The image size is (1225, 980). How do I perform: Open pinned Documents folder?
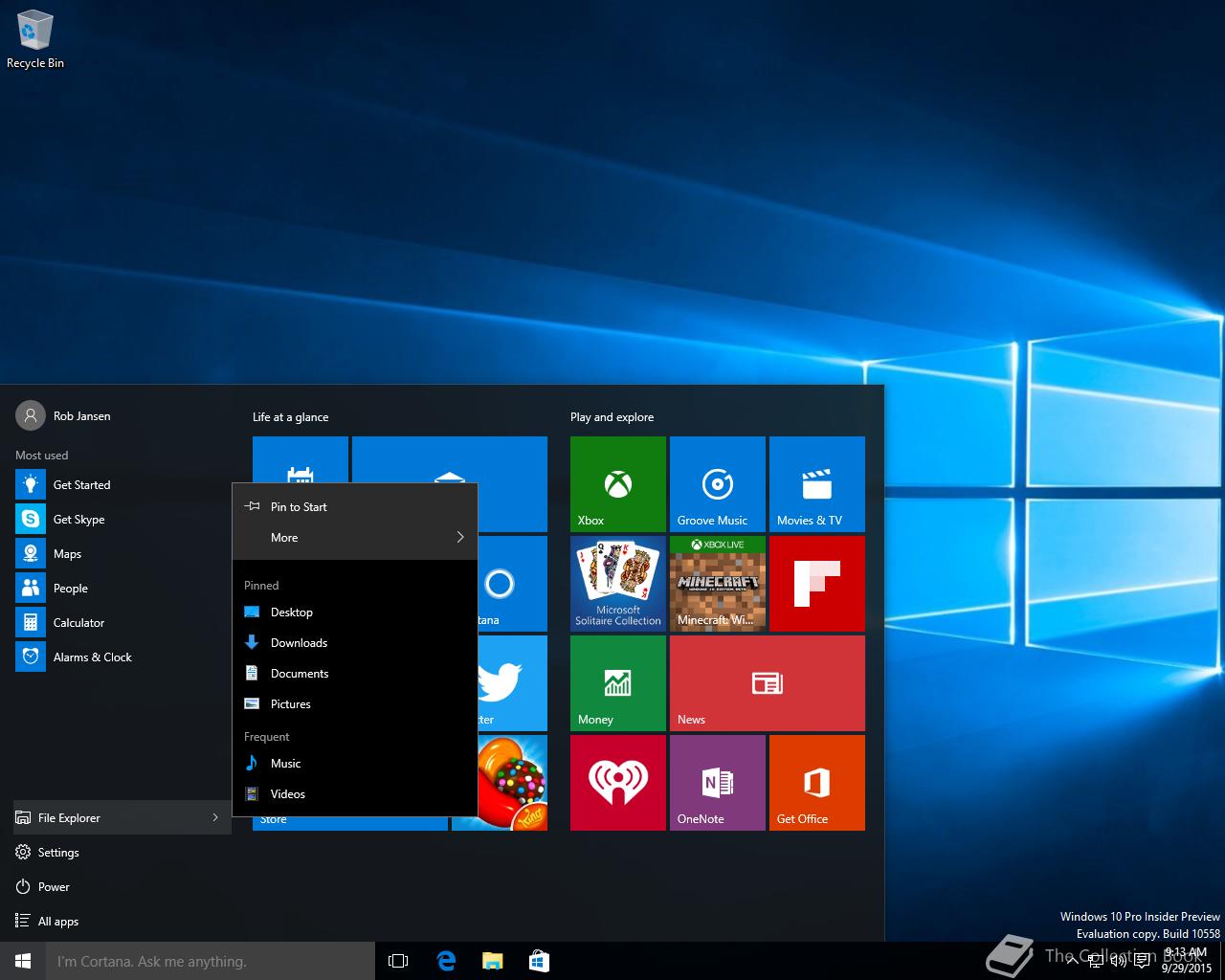(354, 674)
